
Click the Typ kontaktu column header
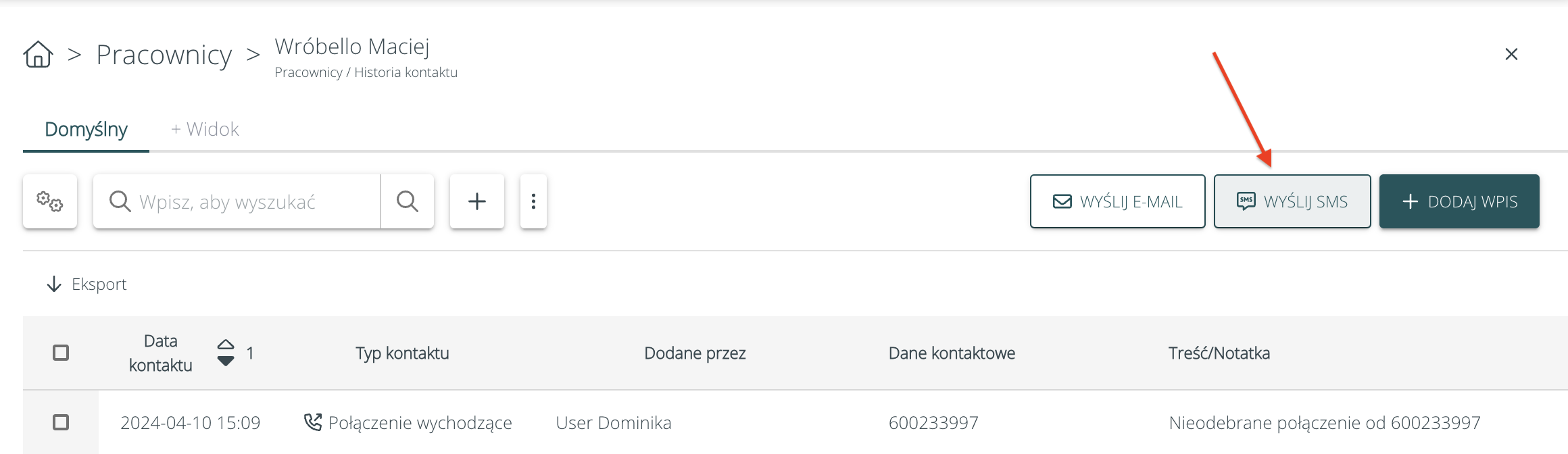[402, 353]
